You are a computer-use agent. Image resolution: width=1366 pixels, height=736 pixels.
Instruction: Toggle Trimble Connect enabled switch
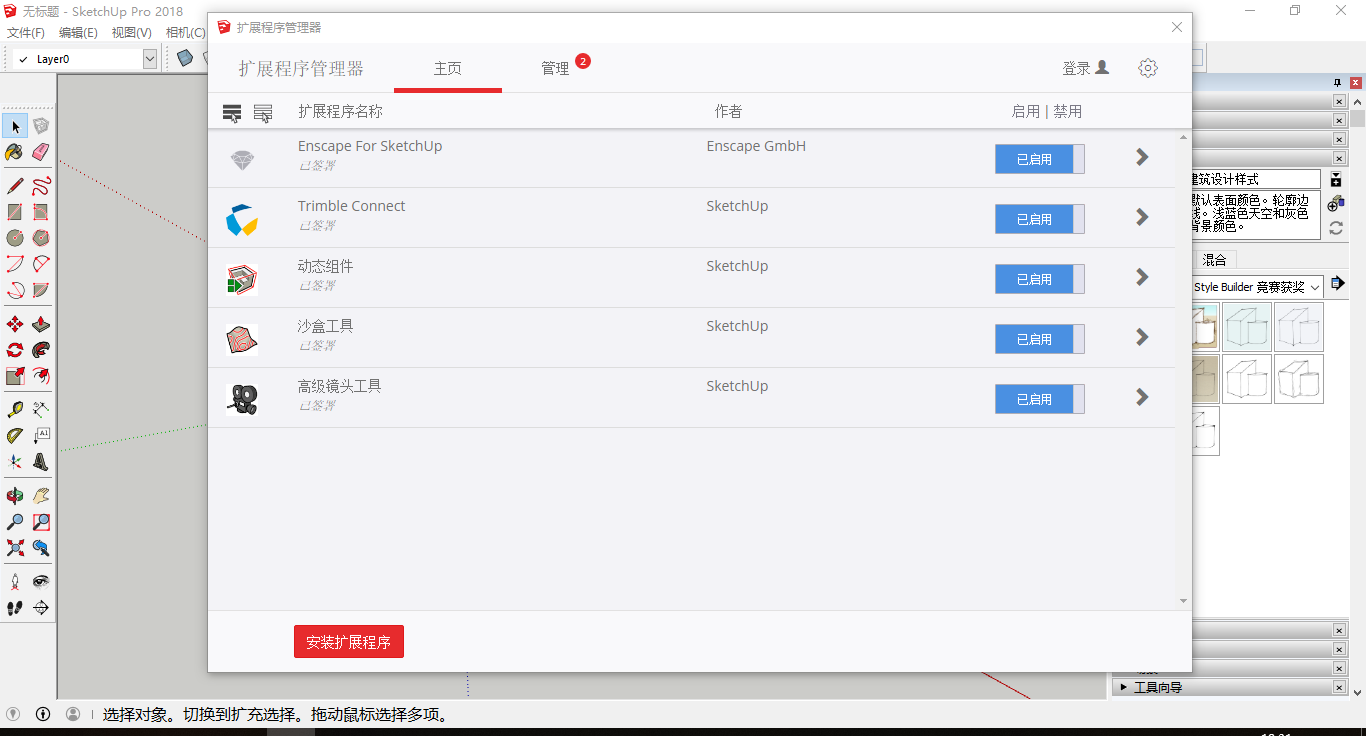click(x=1039, y=219)
